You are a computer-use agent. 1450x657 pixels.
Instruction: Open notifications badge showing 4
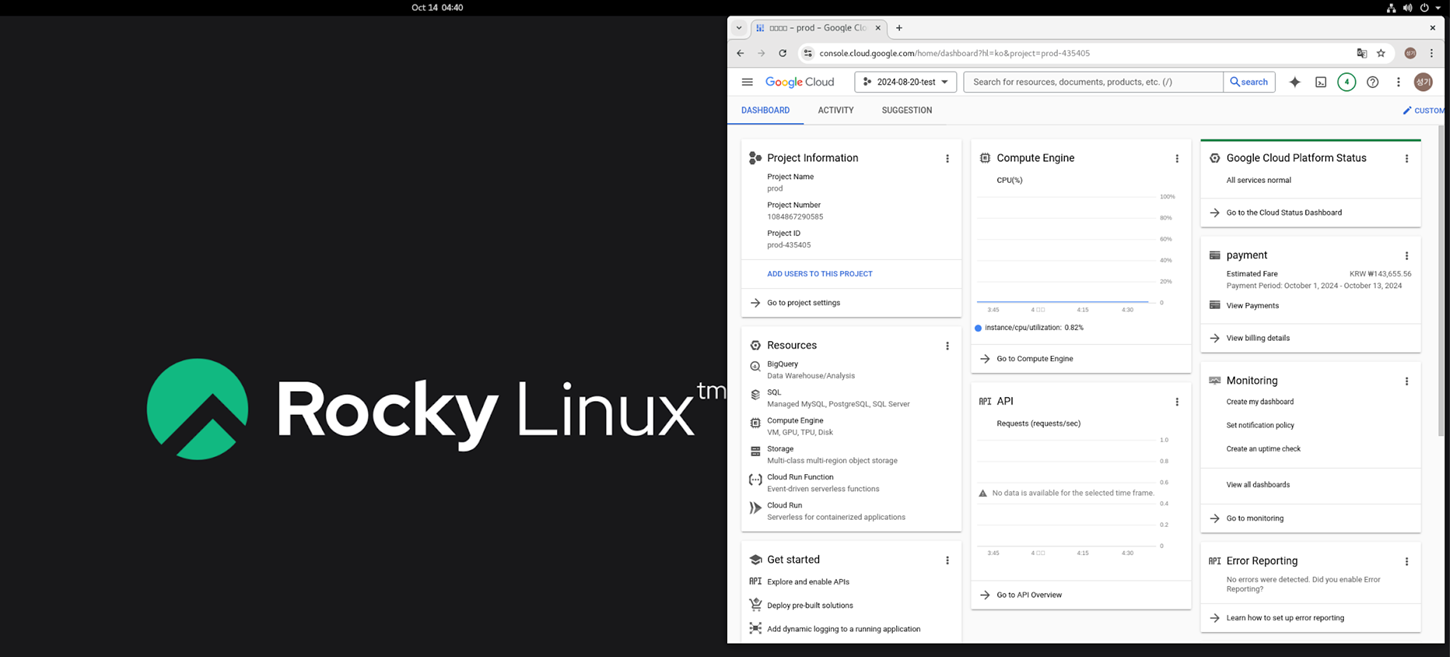(x=1347, y=82)
